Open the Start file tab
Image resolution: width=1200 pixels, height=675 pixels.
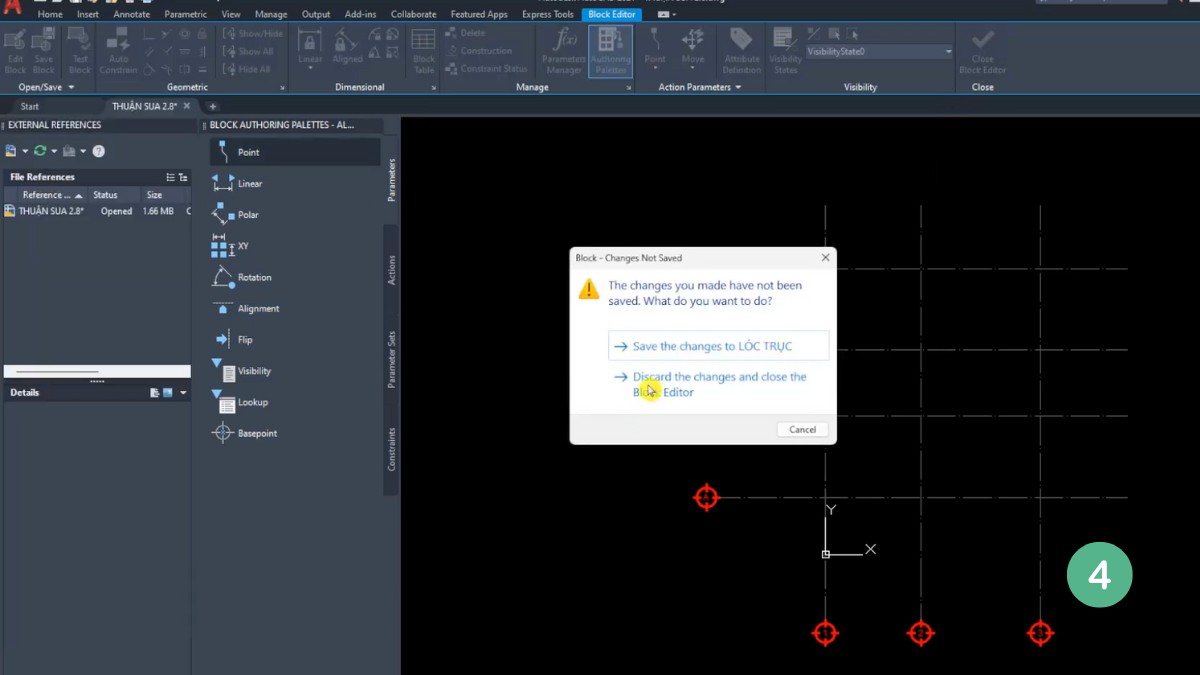[30, 106]
